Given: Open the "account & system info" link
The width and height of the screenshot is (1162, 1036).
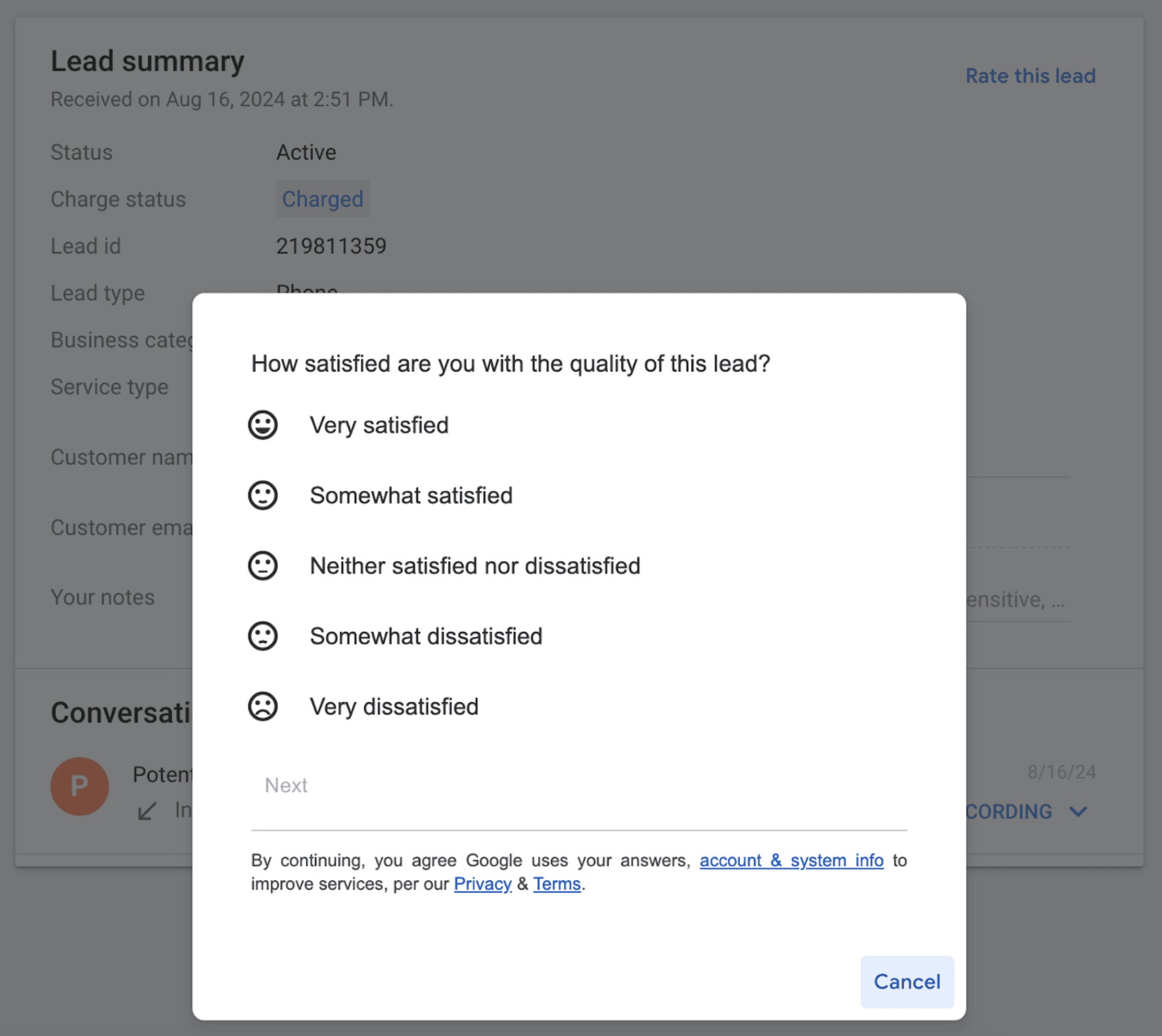Looking at the screenshot, I should coord(791,860).
